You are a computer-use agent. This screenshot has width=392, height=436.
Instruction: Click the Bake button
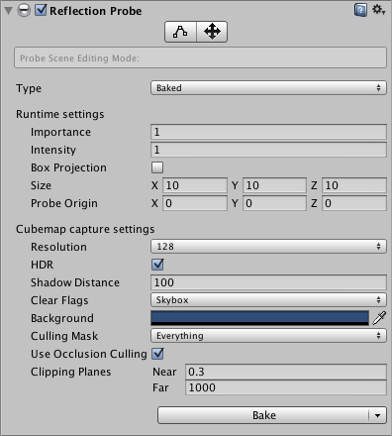pos(263,415)
